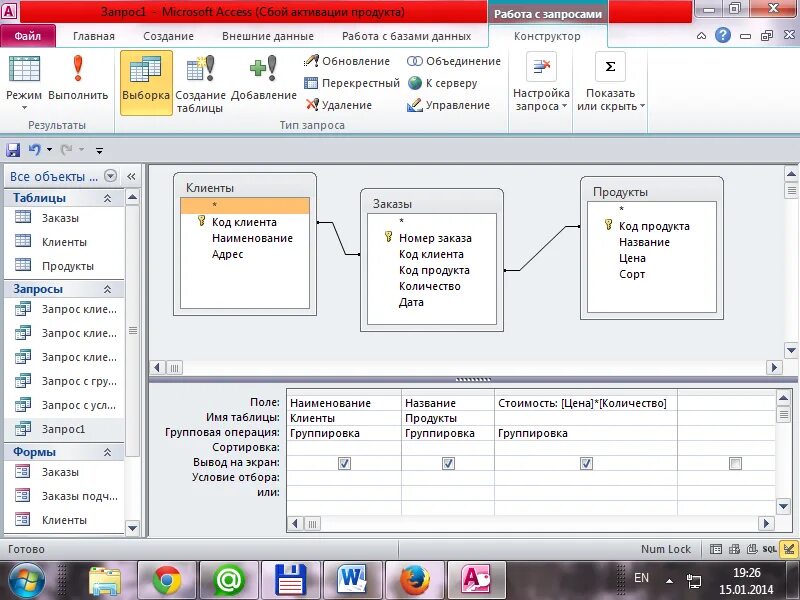The height and width of the screenshot is (600, 800).
Task: Open Firefox from the taskbar
Action: 414,580
